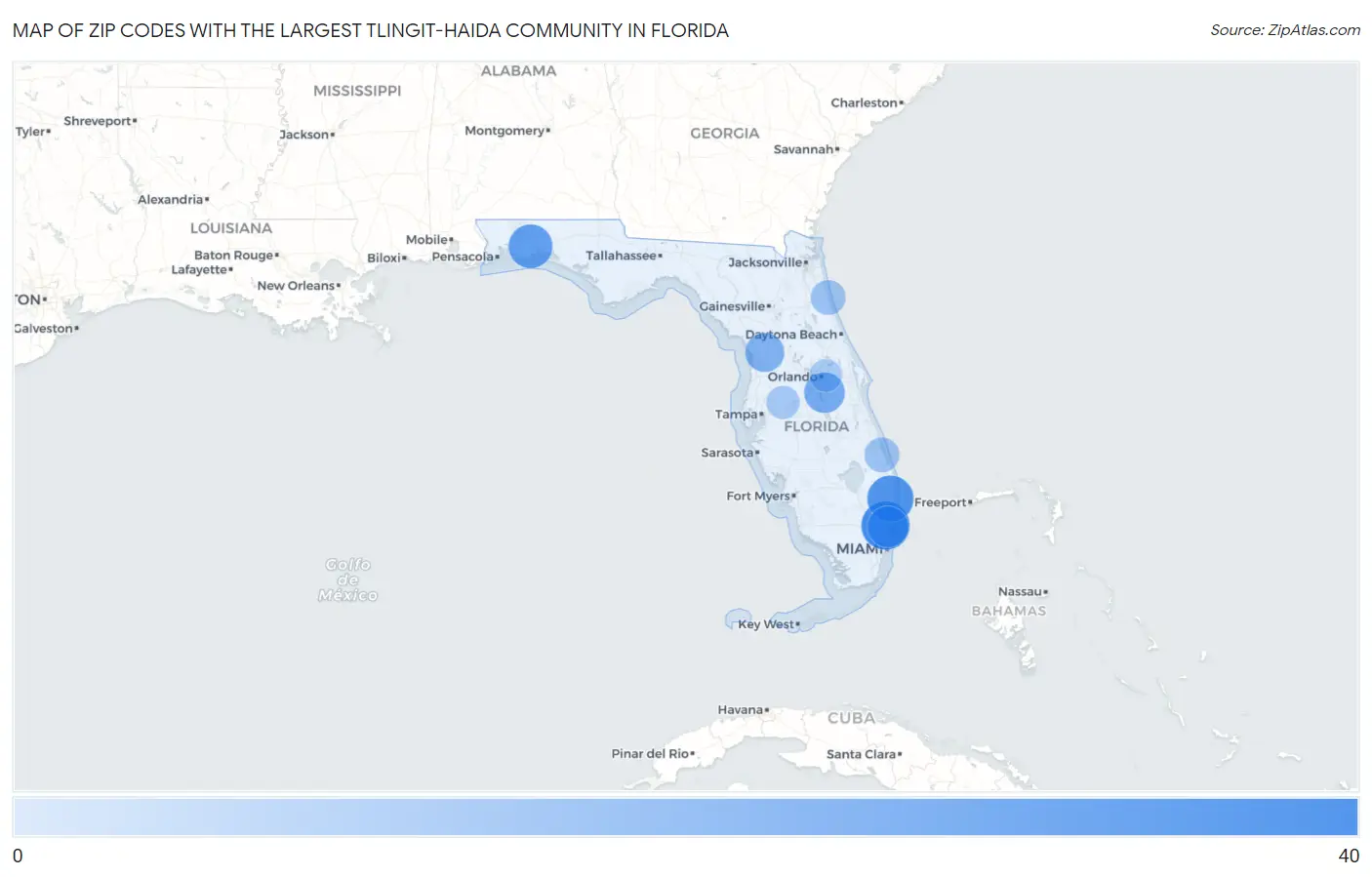Click the Freeport city label
1372x877 pixels.
[x=941, y=502]
